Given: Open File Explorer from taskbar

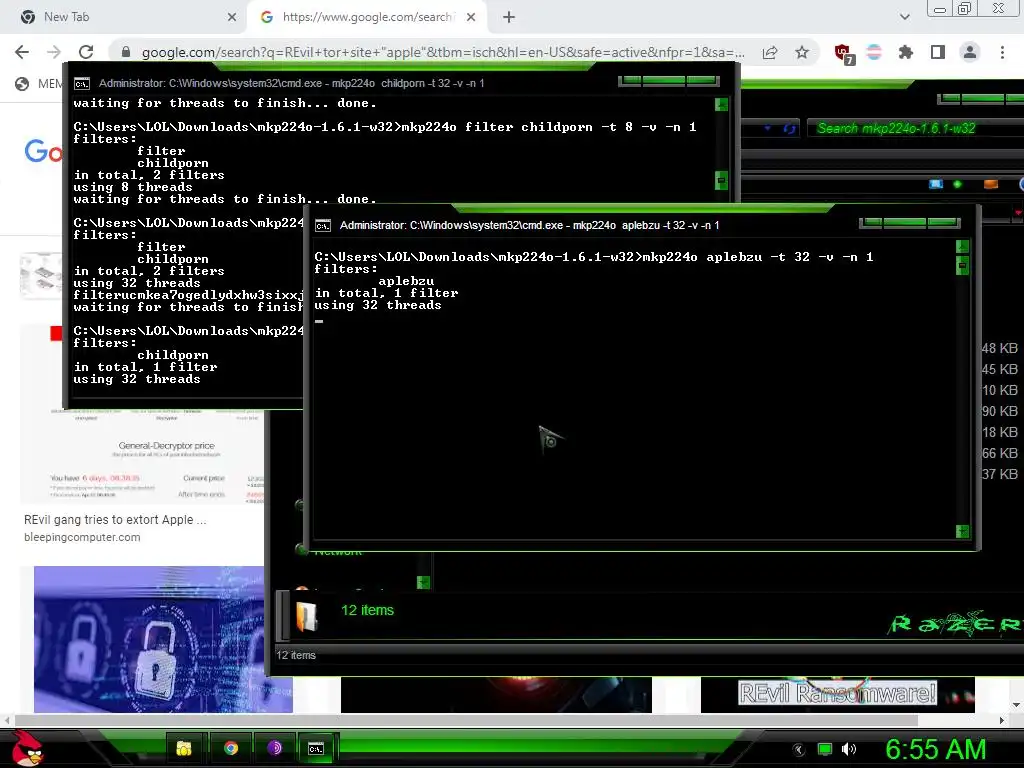Looking at the screenshot, I should tap(184, 748).
